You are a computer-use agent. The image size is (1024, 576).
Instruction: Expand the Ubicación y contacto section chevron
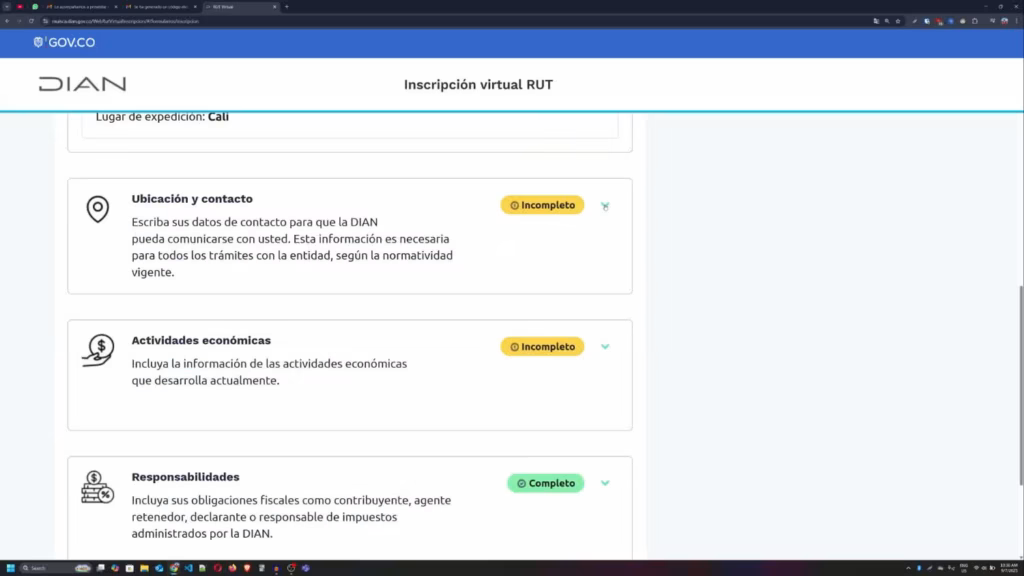(x=605, y=206)
